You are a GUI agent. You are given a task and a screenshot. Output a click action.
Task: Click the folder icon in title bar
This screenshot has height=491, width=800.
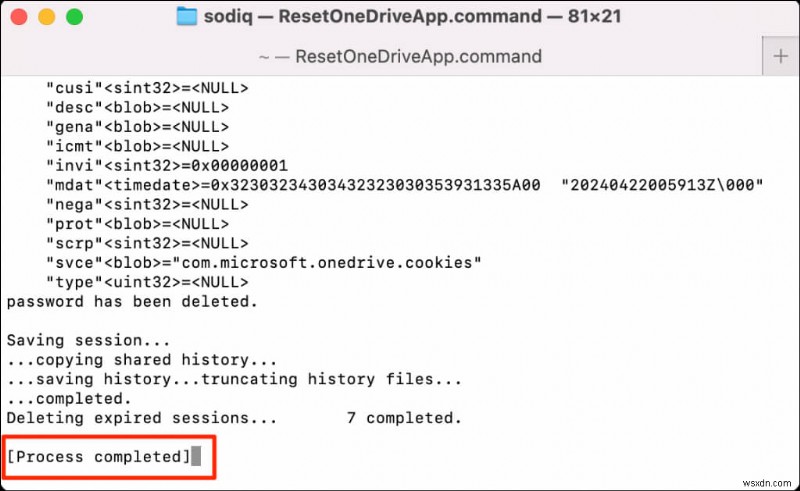pos(187,16)
